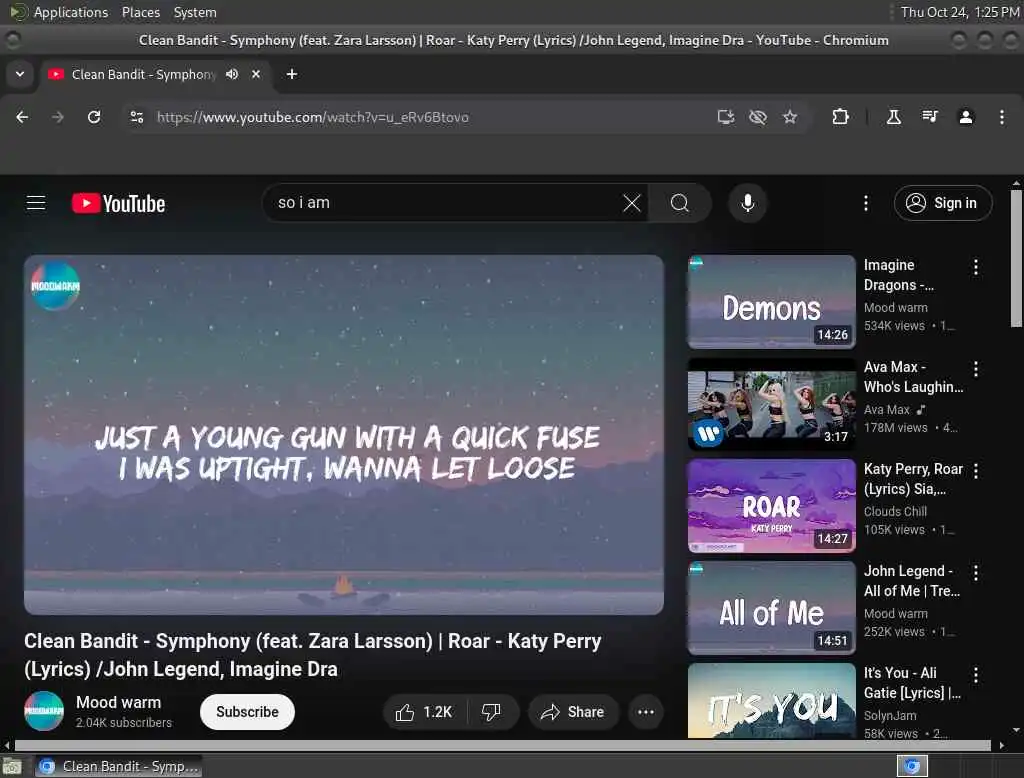Viewport: 1024px width, 778px height.
Task: Click the Moodwarm watermark on video
Action: pyautogui.click(x=56, y=286)
